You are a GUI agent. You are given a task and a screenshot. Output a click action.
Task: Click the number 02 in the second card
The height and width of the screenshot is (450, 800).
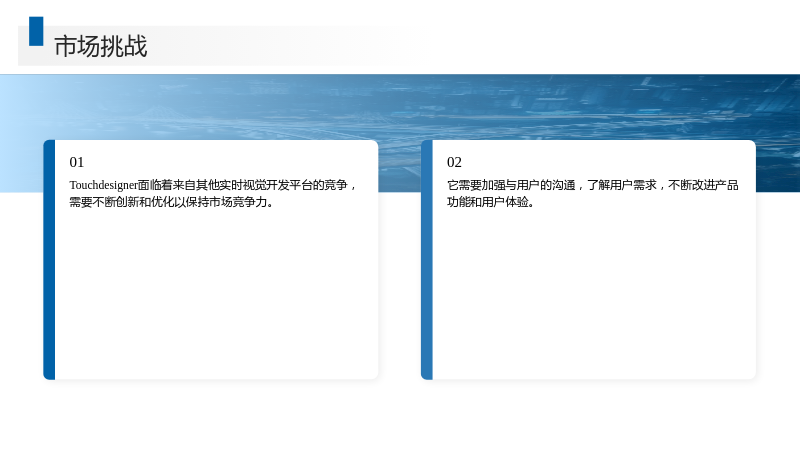coord(454,162)
